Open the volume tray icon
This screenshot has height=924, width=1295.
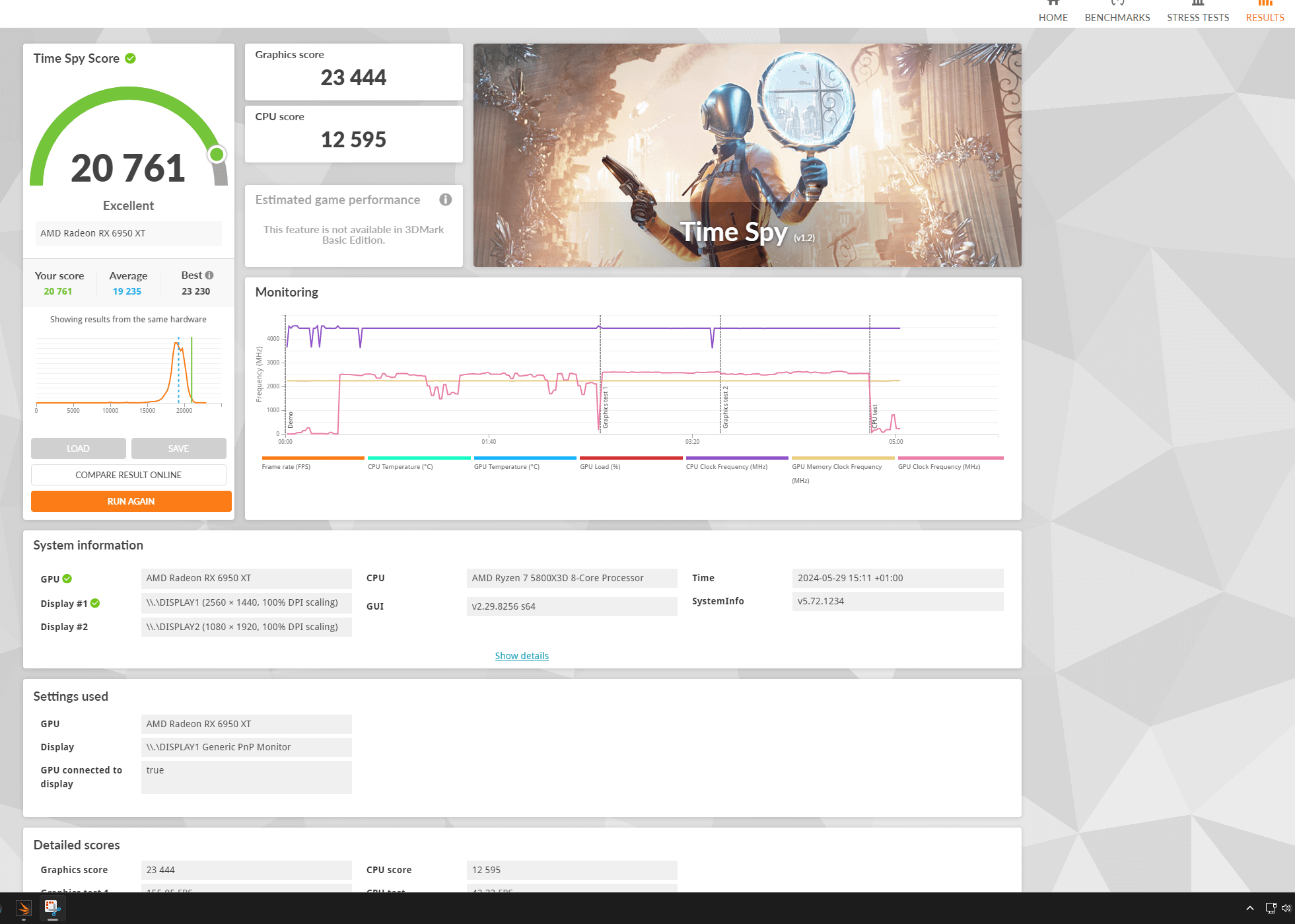click(x=1286, y=908)
